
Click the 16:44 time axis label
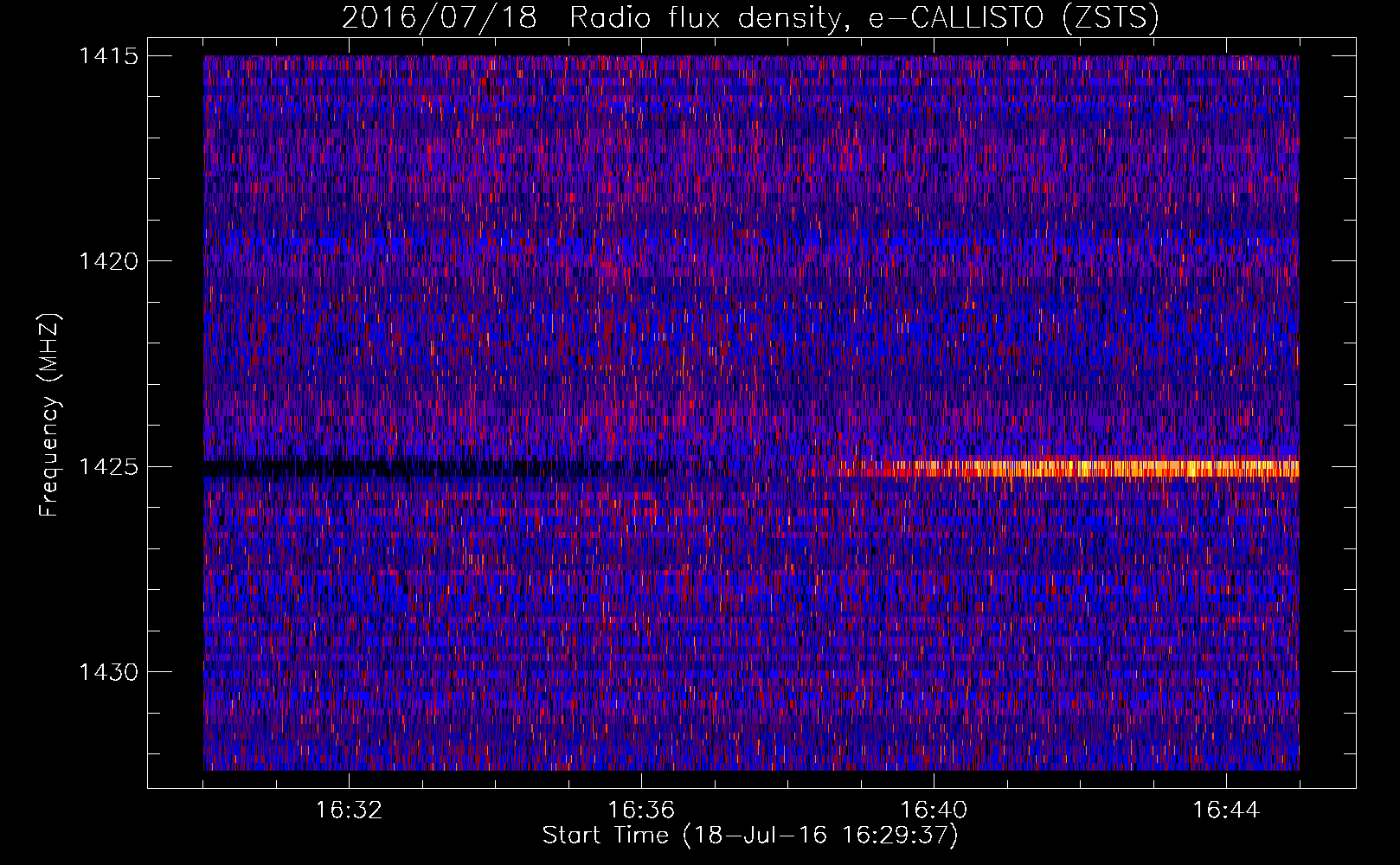tap(1226, 811)
